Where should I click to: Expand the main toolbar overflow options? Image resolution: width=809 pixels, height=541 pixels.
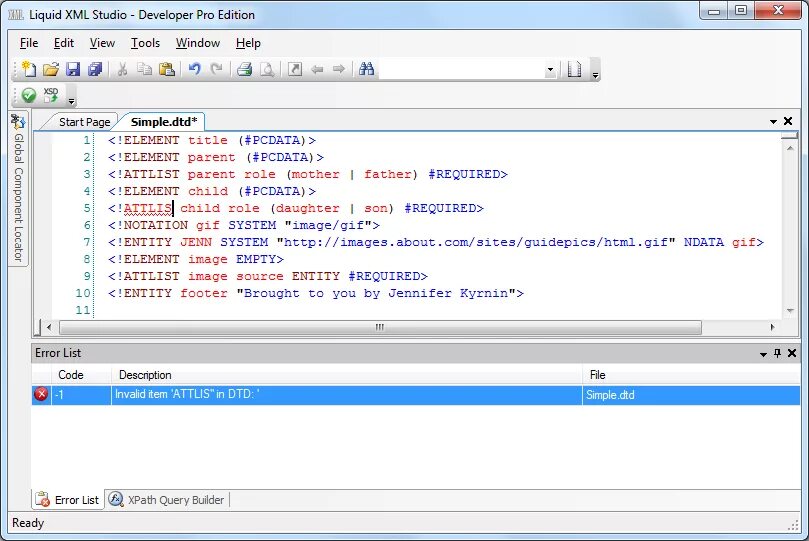[595, 75]
